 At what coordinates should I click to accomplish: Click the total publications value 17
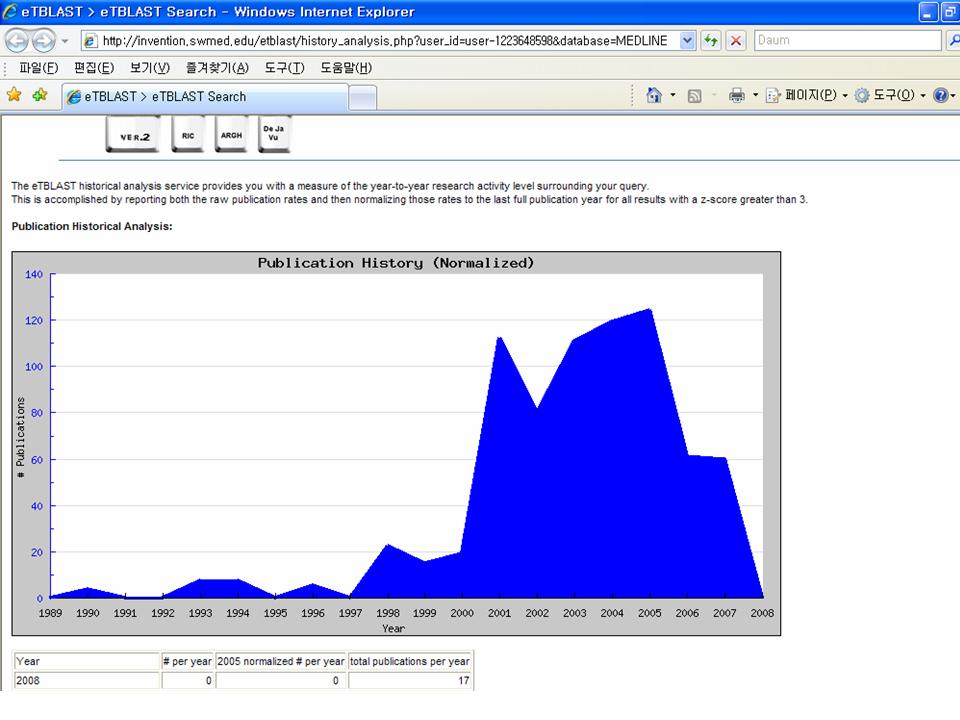464,680
